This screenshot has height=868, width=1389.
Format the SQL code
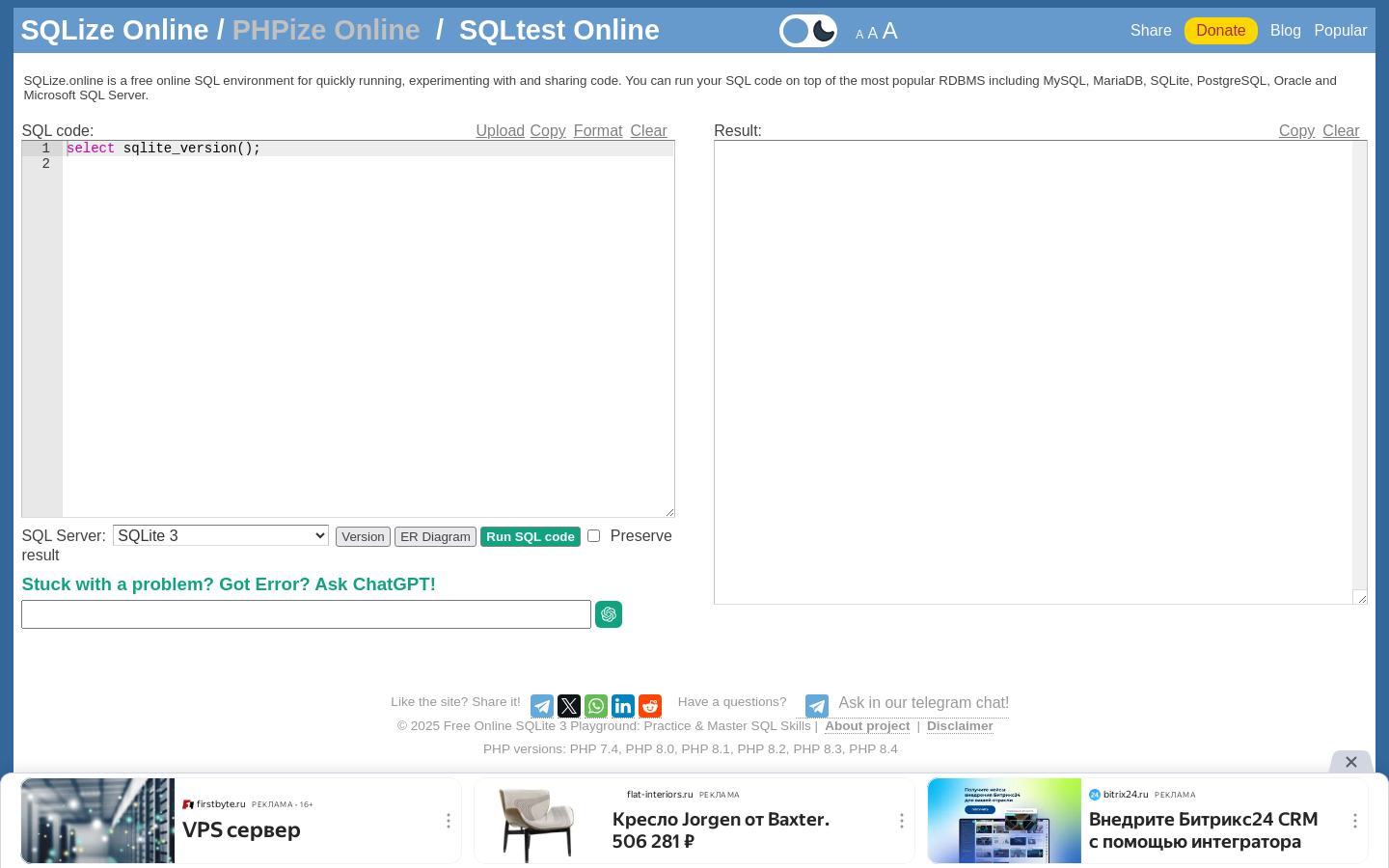click(598, 131)
